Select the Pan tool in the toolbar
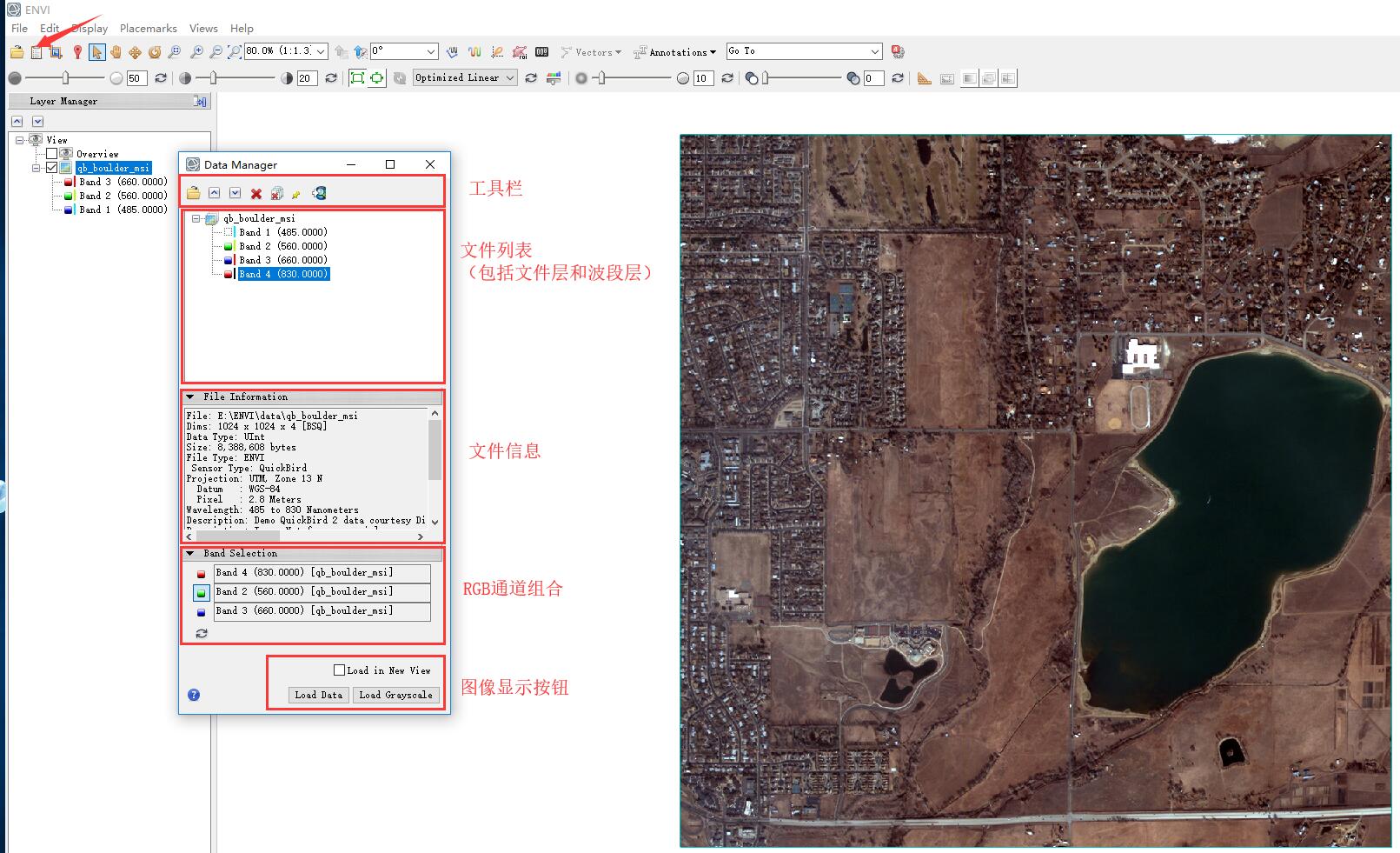Viewport: 1400px width, 853px height. coord(116,51)
